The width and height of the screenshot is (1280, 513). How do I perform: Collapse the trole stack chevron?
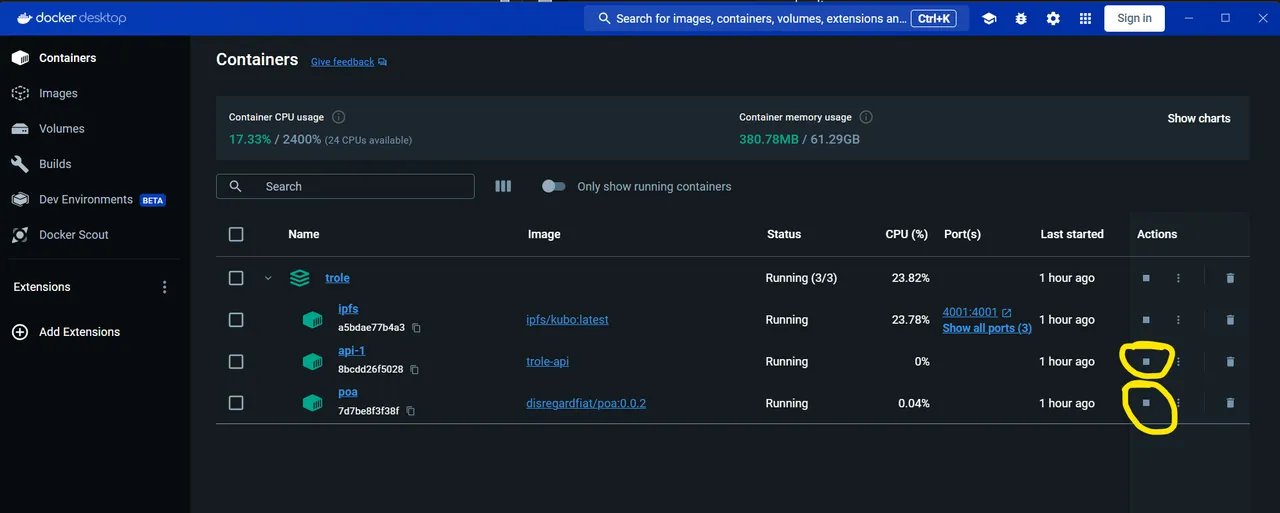pyautogui.click(x=268, y=278)
